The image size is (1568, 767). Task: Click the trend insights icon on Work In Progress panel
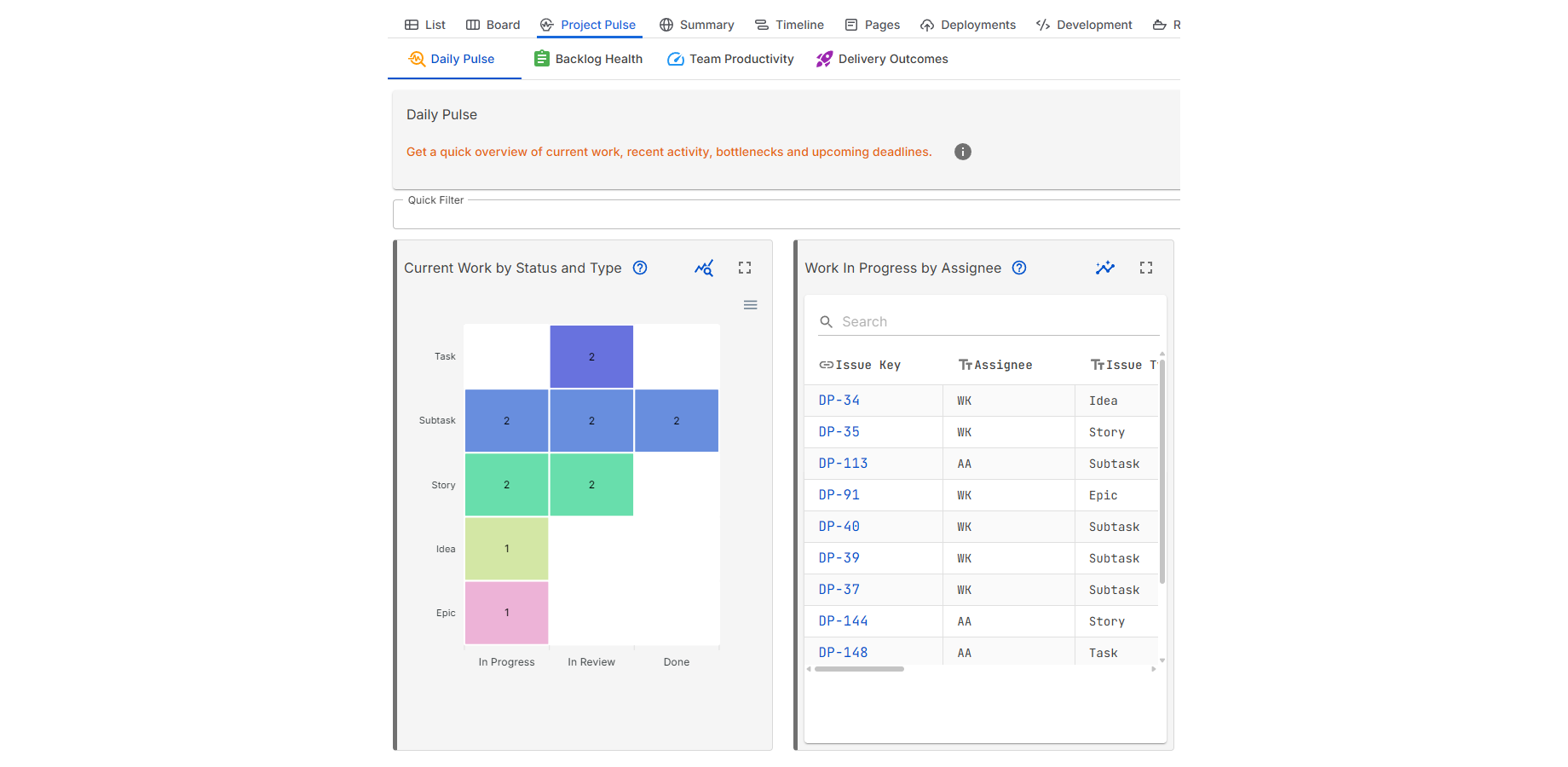click(1104, 268)
